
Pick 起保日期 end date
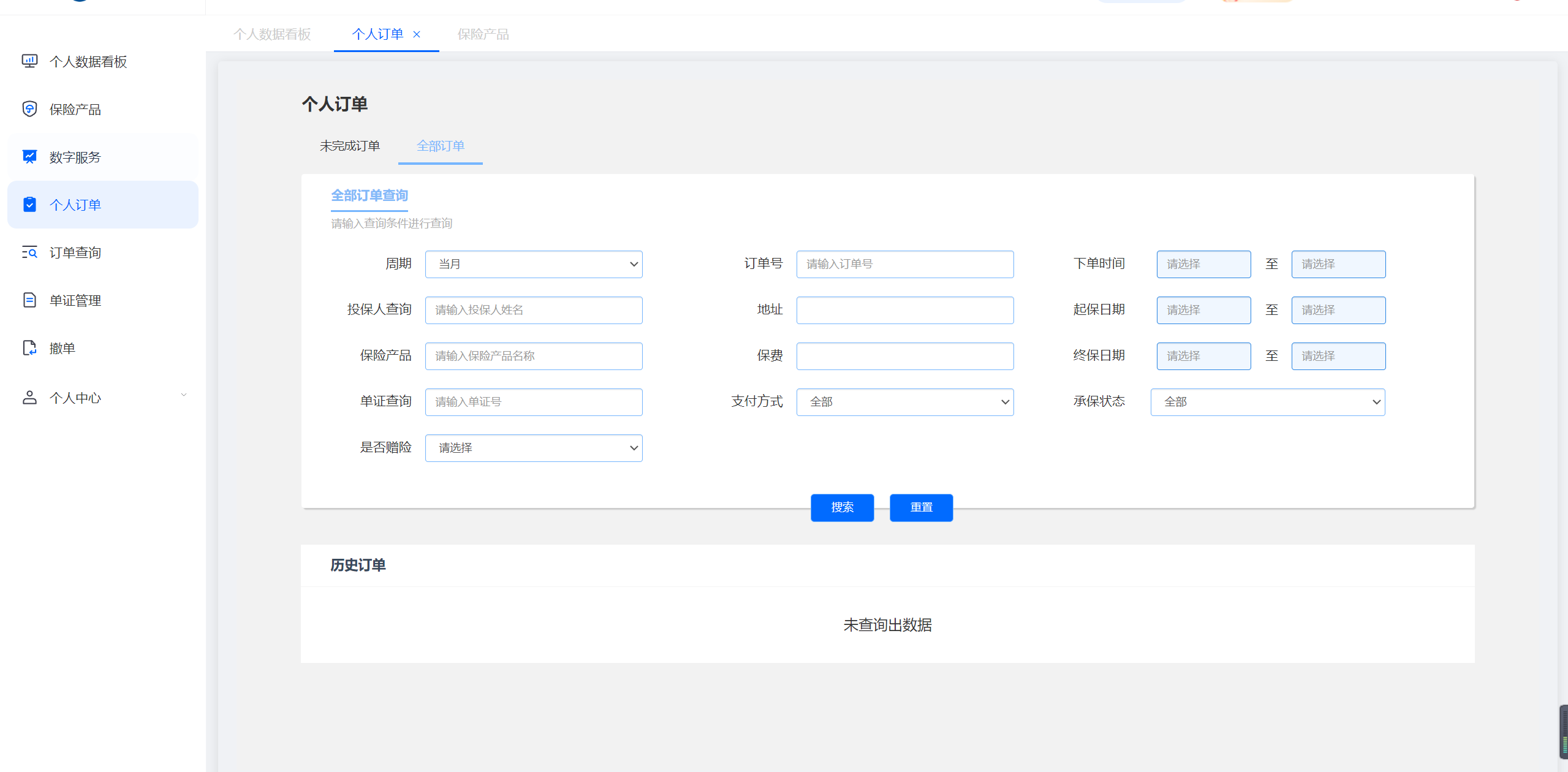(1338, 310)
